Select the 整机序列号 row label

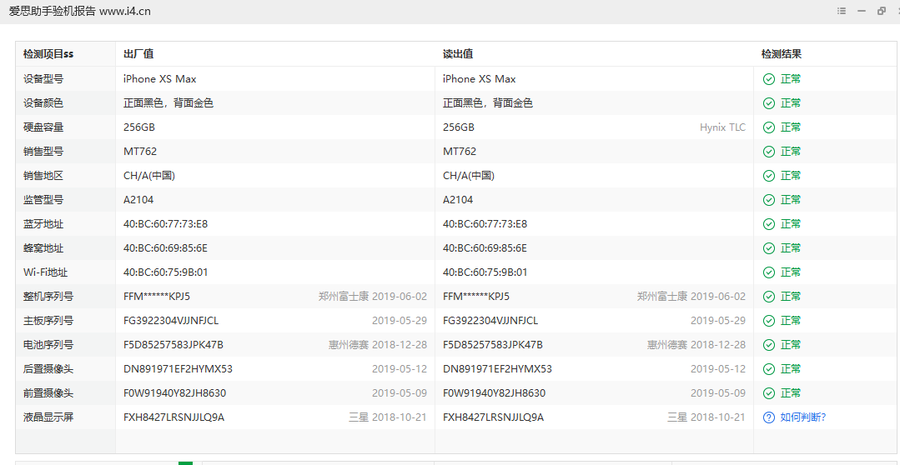(x=48, y=297)
